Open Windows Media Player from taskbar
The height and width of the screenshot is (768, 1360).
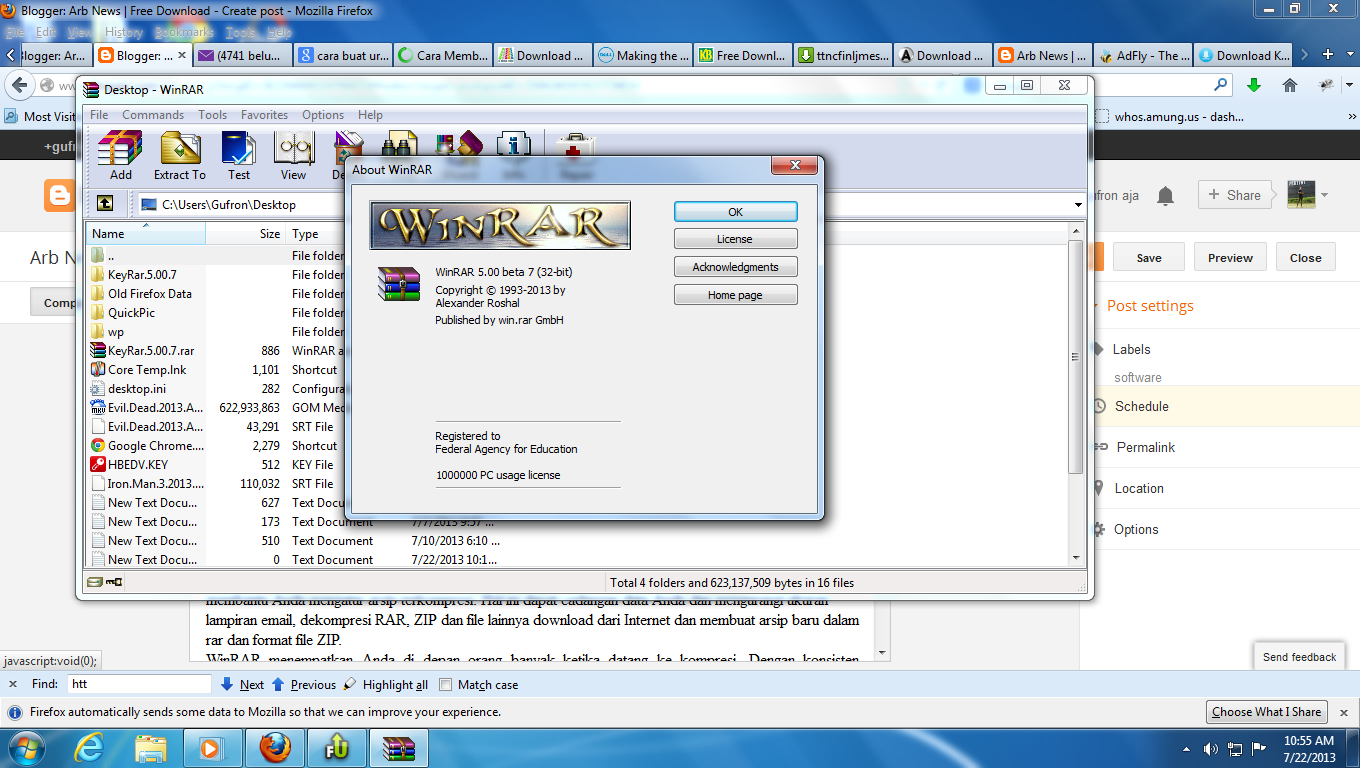tap(211, 748)
